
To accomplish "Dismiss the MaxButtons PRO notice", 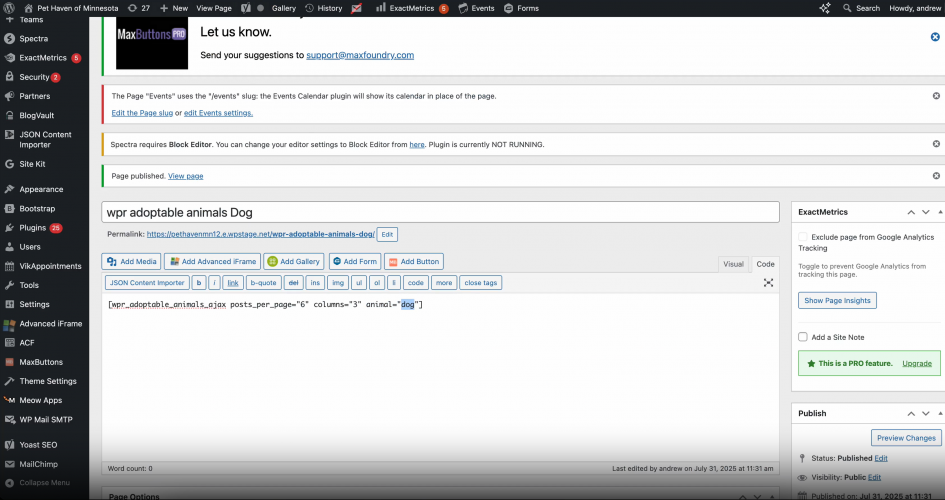I will [935, 37].
